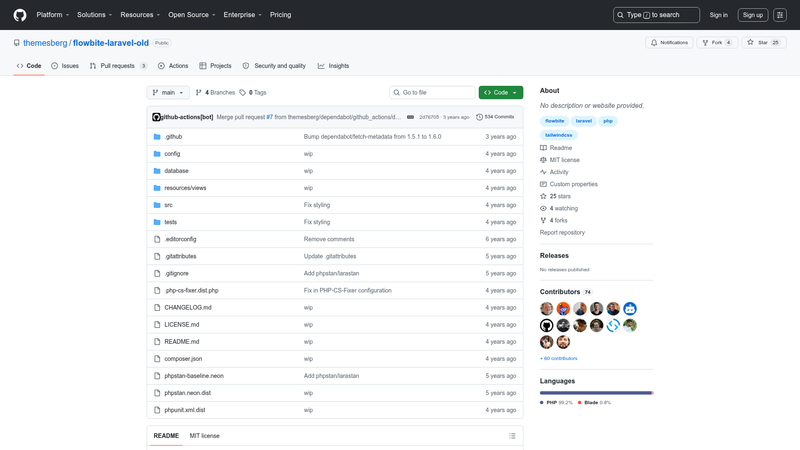
Task: Expand commit message ellipsis button
Action: click(x=410, y=117)
